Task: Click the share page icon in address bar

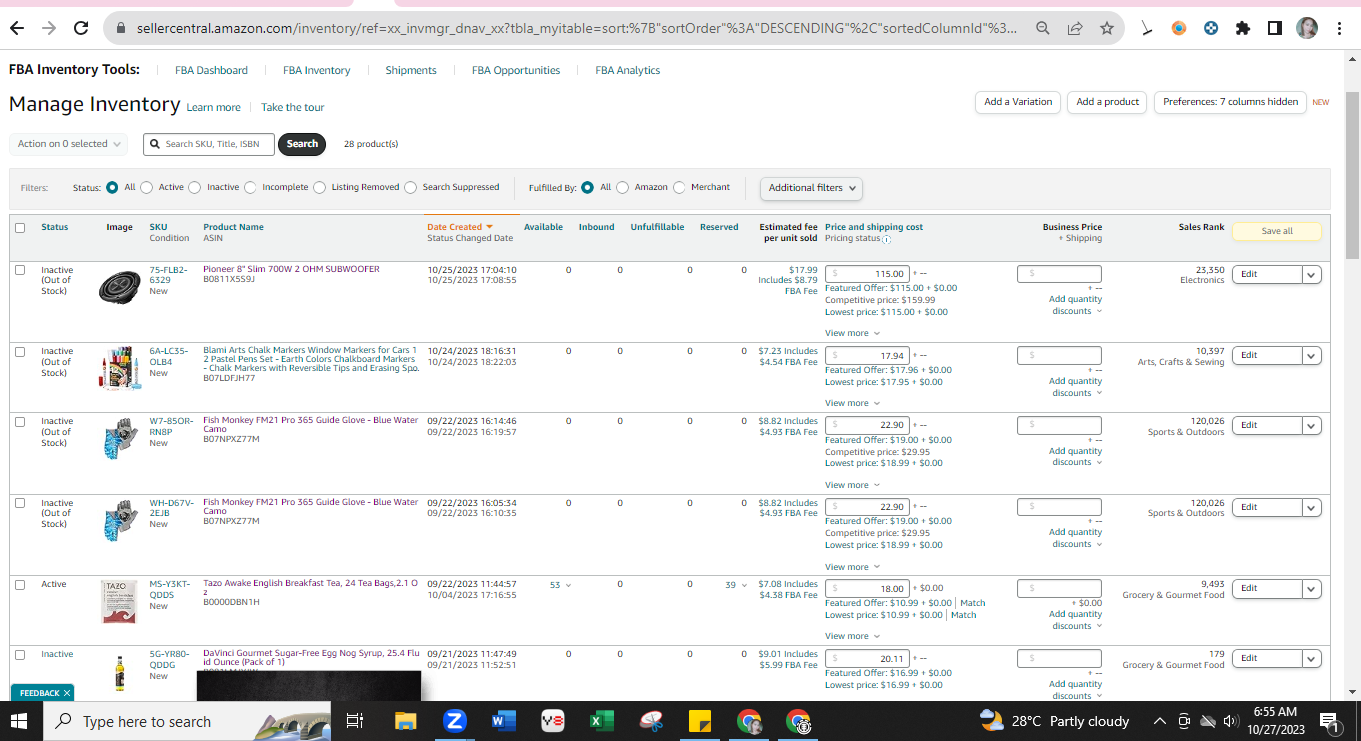Action: pos(1075,29)
